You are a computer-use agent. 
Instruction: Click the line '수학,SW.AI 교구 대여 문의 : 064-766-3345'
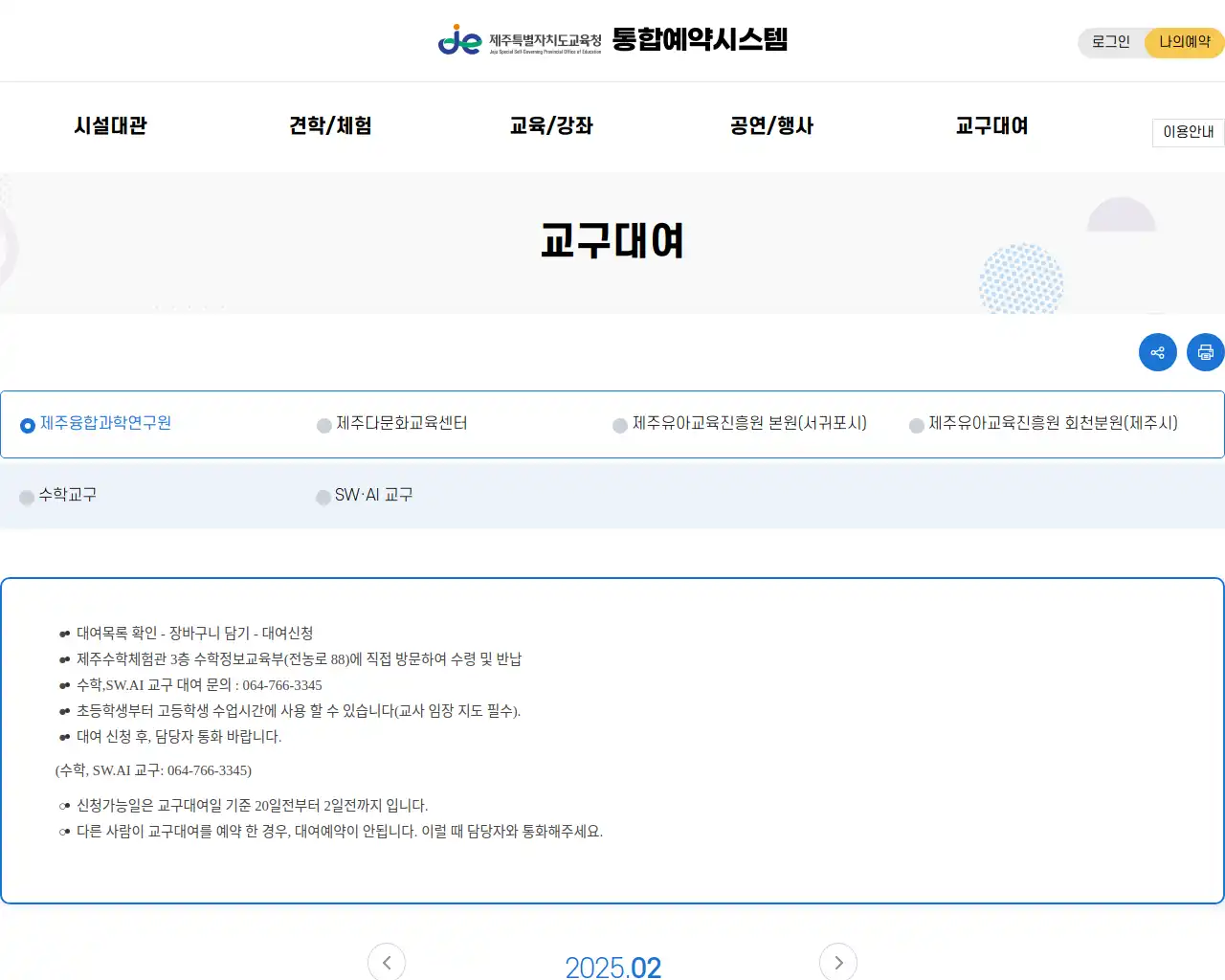(199, 684)
